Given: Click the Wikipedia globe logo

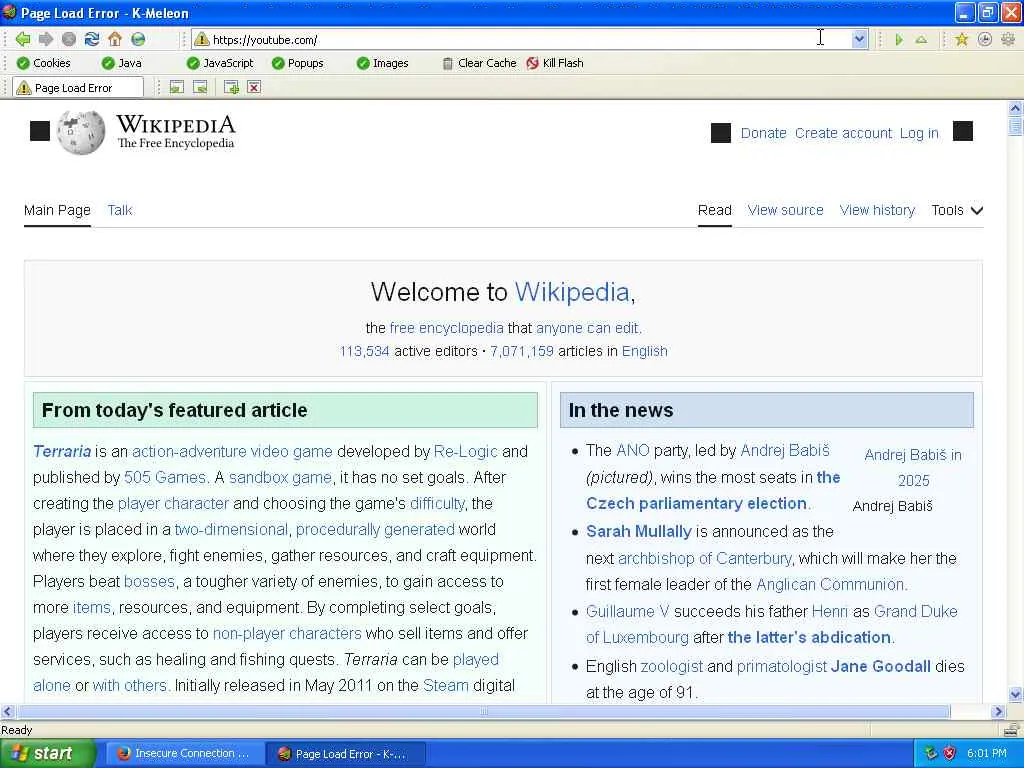Looking at the screenshot, I should pos(81,133).
